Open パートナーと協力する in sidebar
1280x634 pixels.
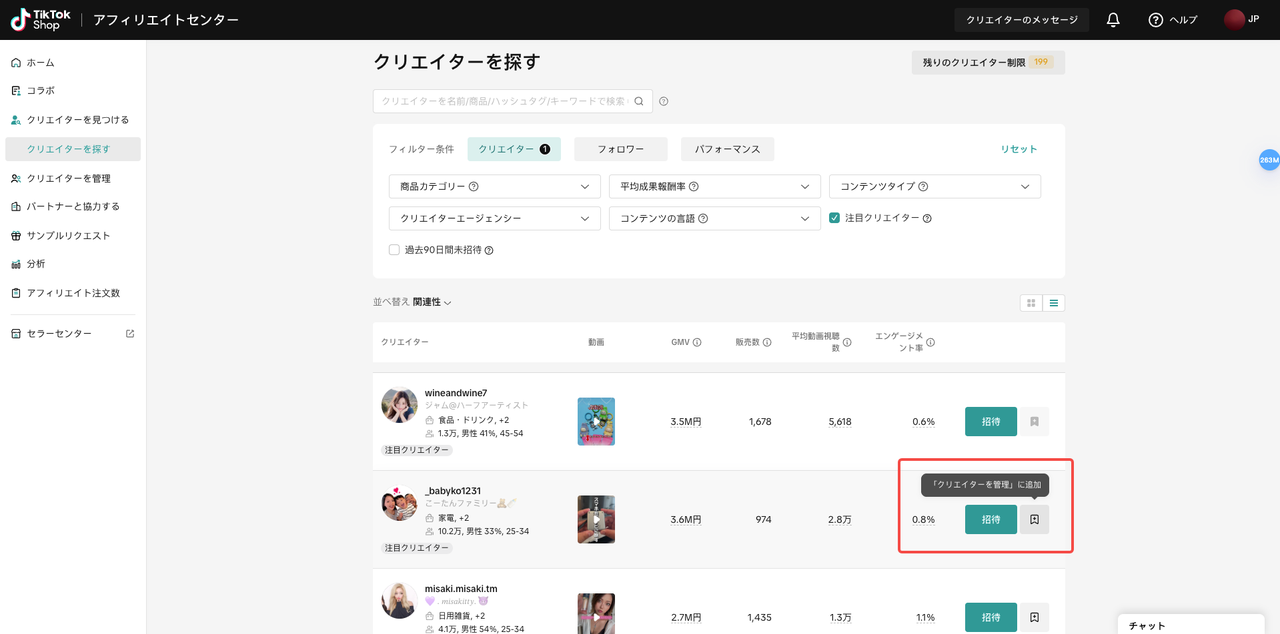tap(73, 207)
